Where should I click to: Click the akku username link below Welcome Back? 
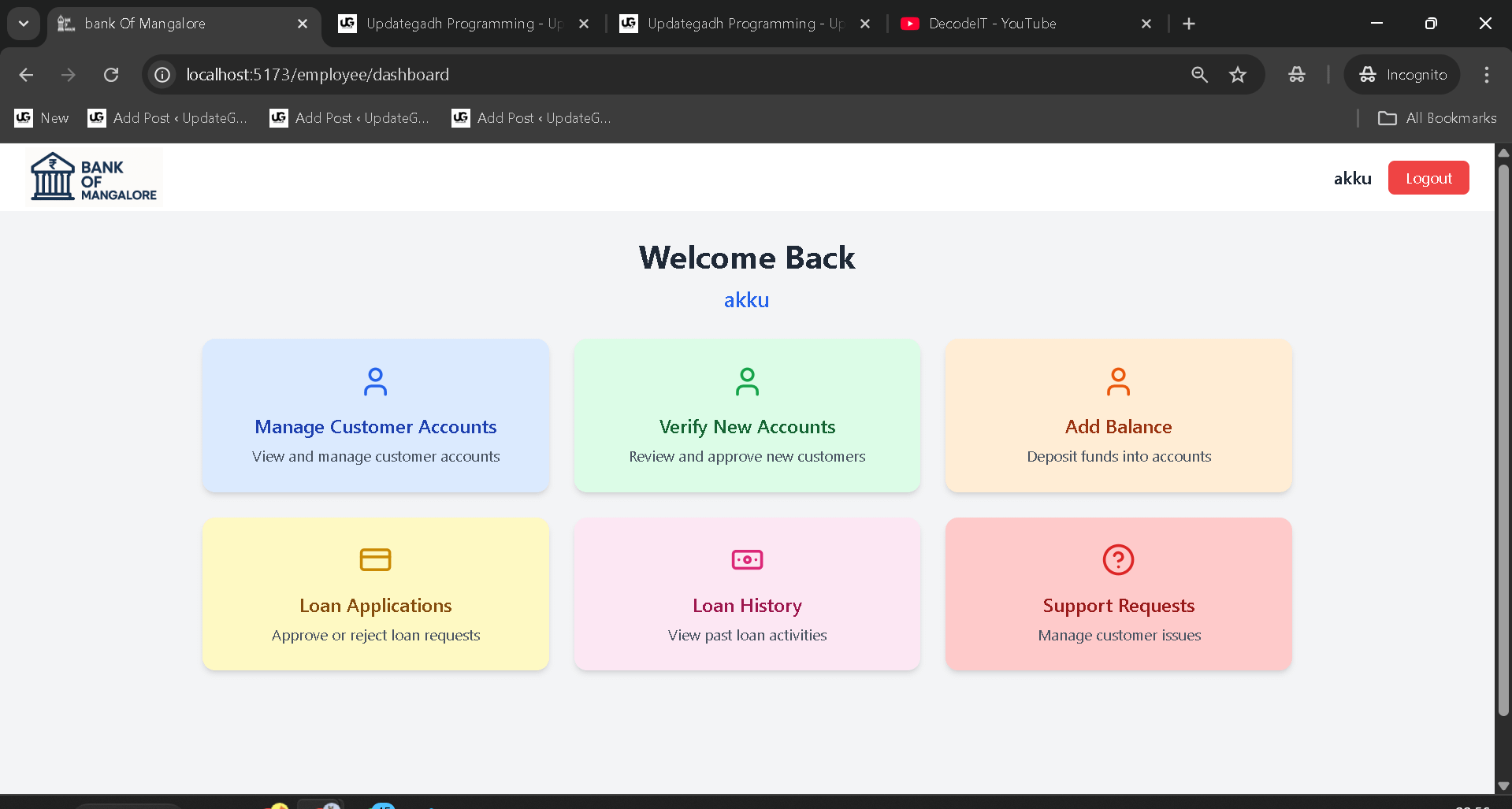click(x=746, y=299)
